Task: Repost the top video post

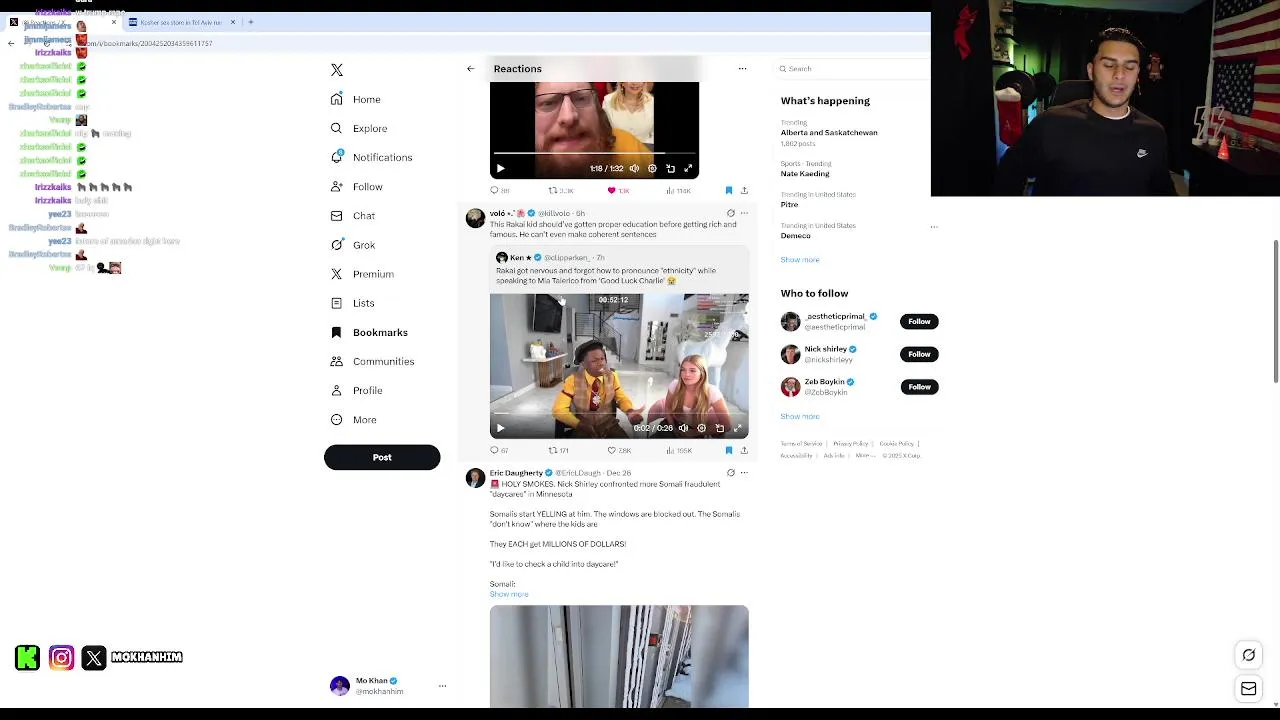Action: click(560, 190)
